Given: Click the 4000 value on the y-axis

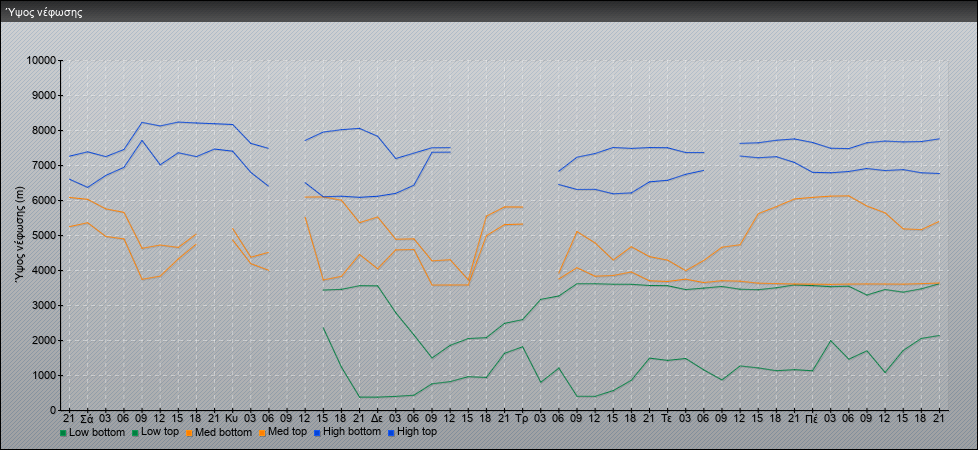Looking at the screenshot, I should (44, 270).
